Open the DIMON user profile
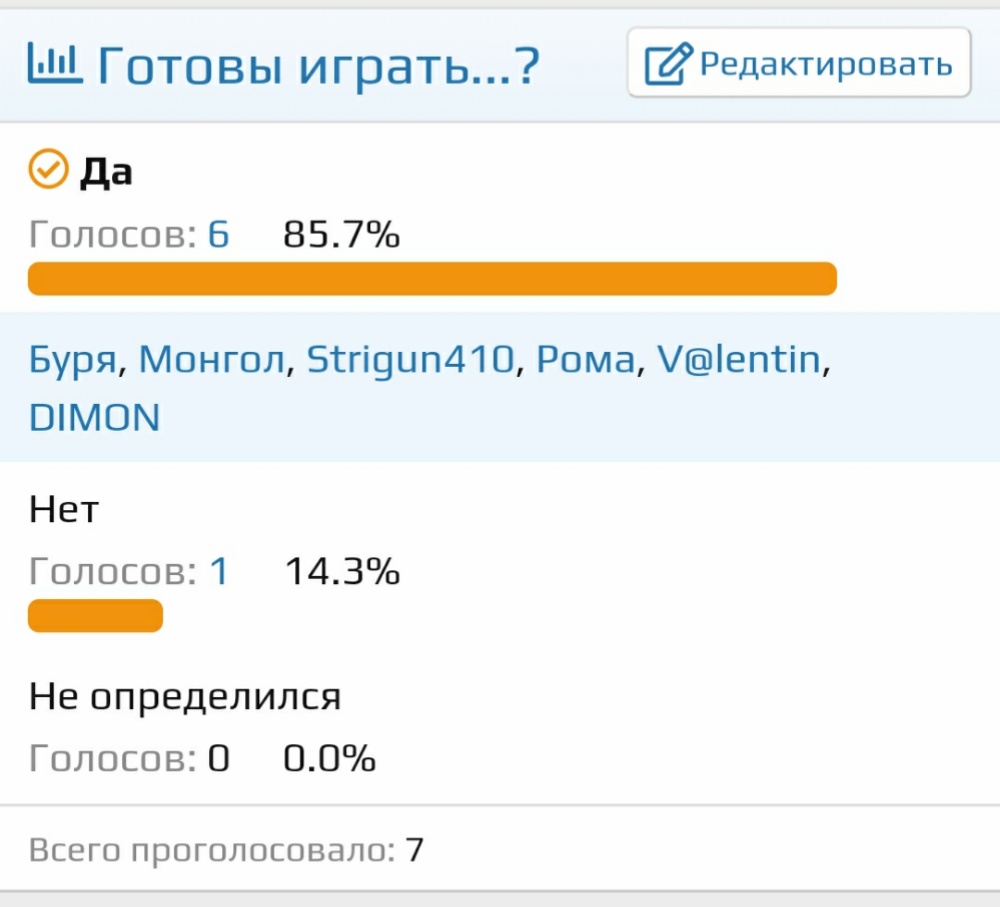The width and height of the screenshot is (1000, 907). click(95, 417)
